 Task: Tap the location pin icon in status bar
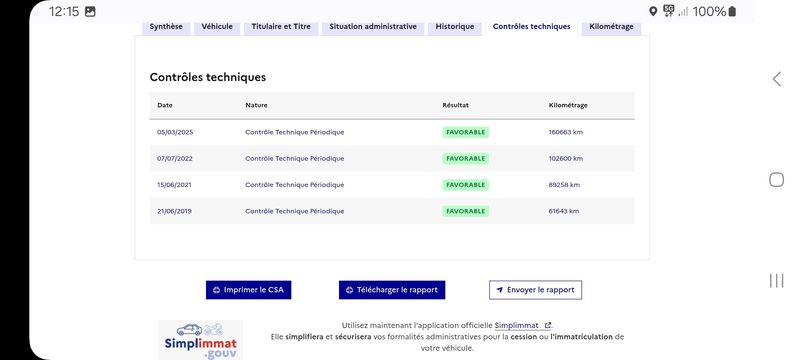(x=653, y=11)
